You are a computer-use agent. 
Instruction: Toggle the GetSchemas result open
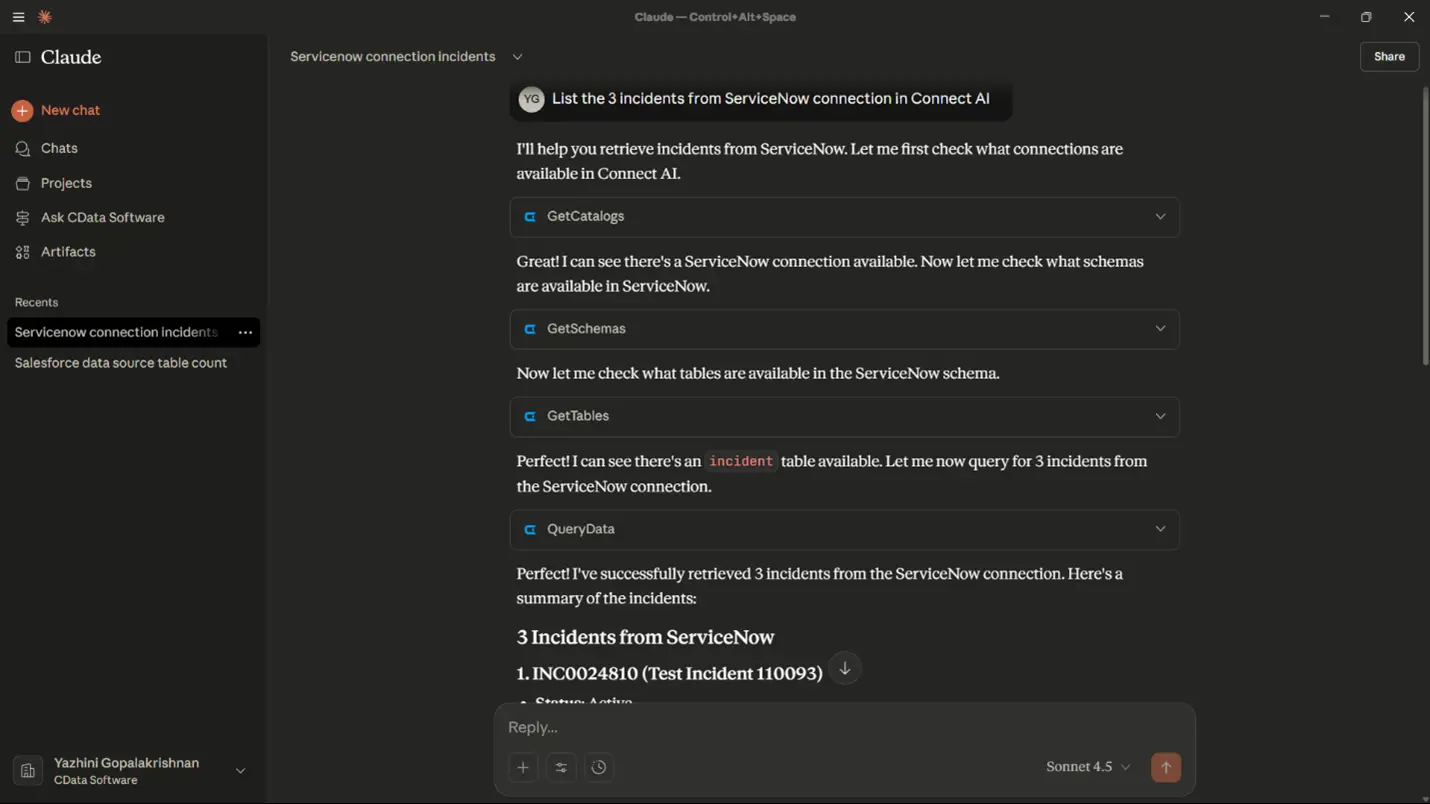coord(1160,328)
